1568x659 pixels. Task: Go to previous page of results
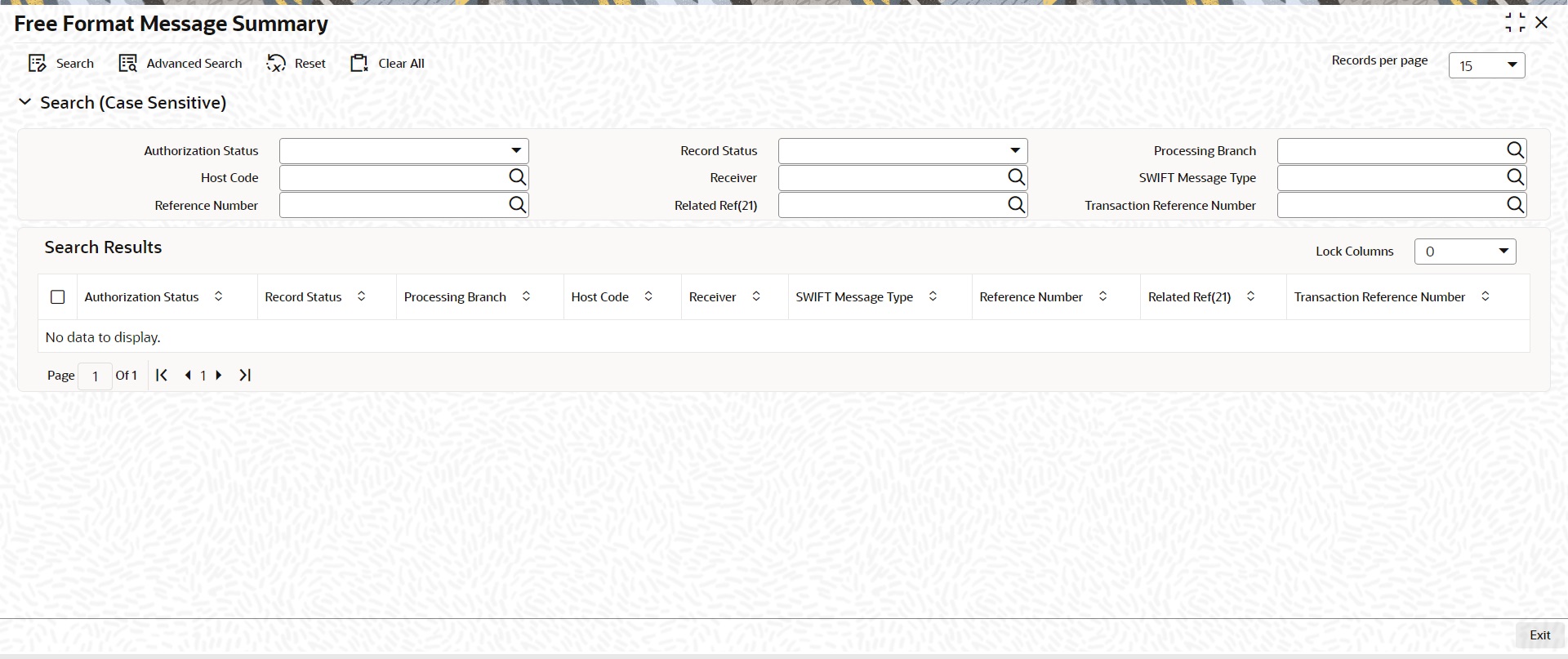(x=188, y=376)
